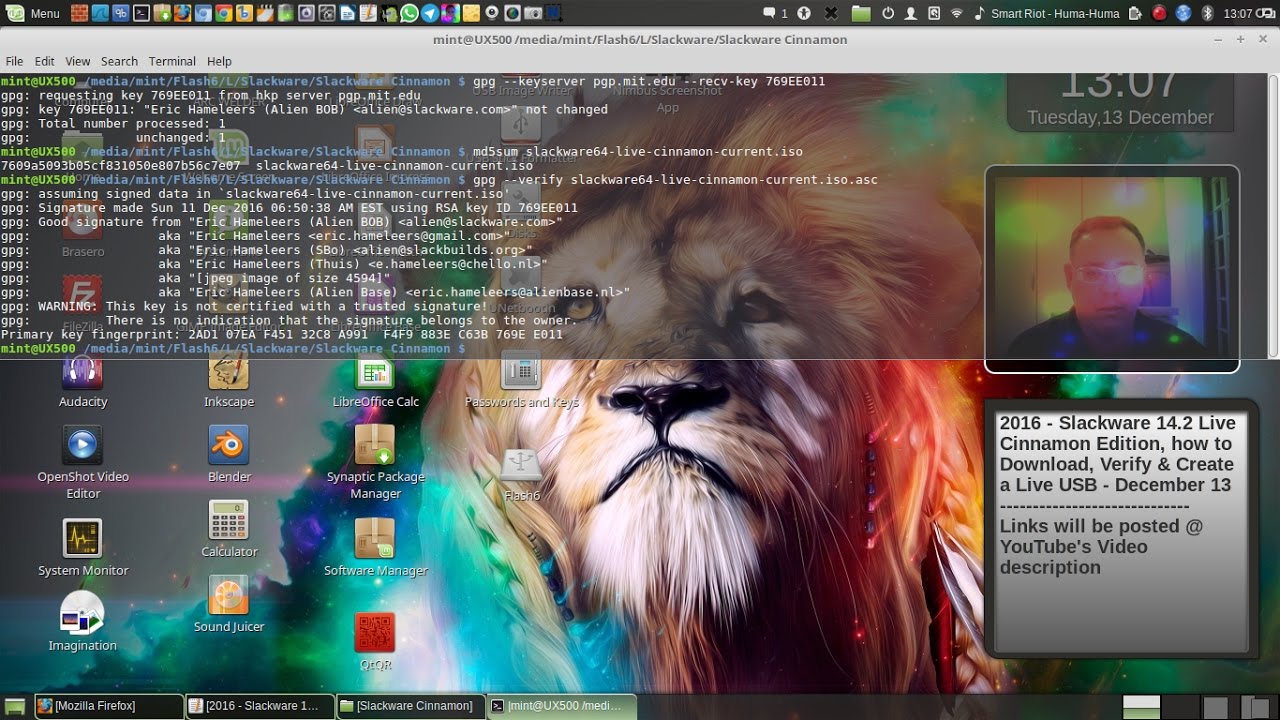Open the brick wall firewall launcher

[79, 13]
